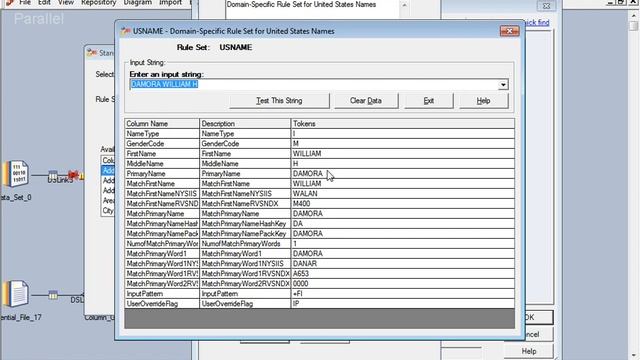Click the quick find link
The image size is (640, 360).
[537, 22]
